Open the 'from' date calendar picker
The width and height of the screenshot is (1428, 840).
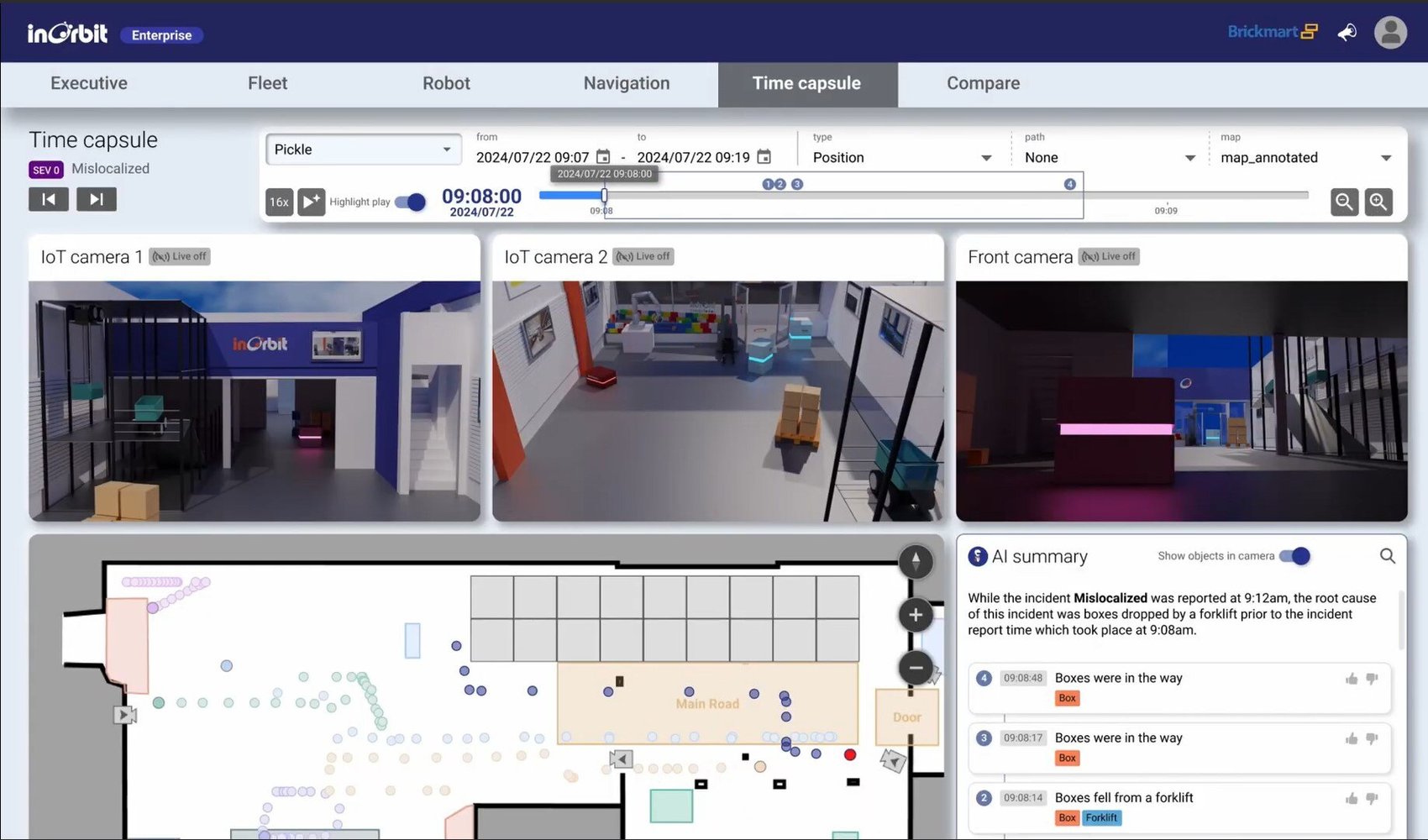(x=603, y=157)
